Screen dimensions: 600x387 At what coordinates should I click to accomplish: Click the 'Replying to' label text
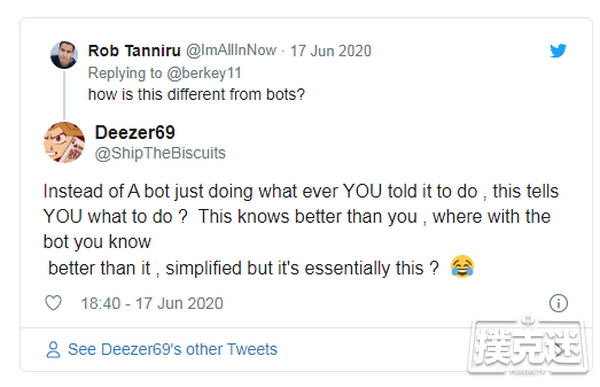pos(125,73)
